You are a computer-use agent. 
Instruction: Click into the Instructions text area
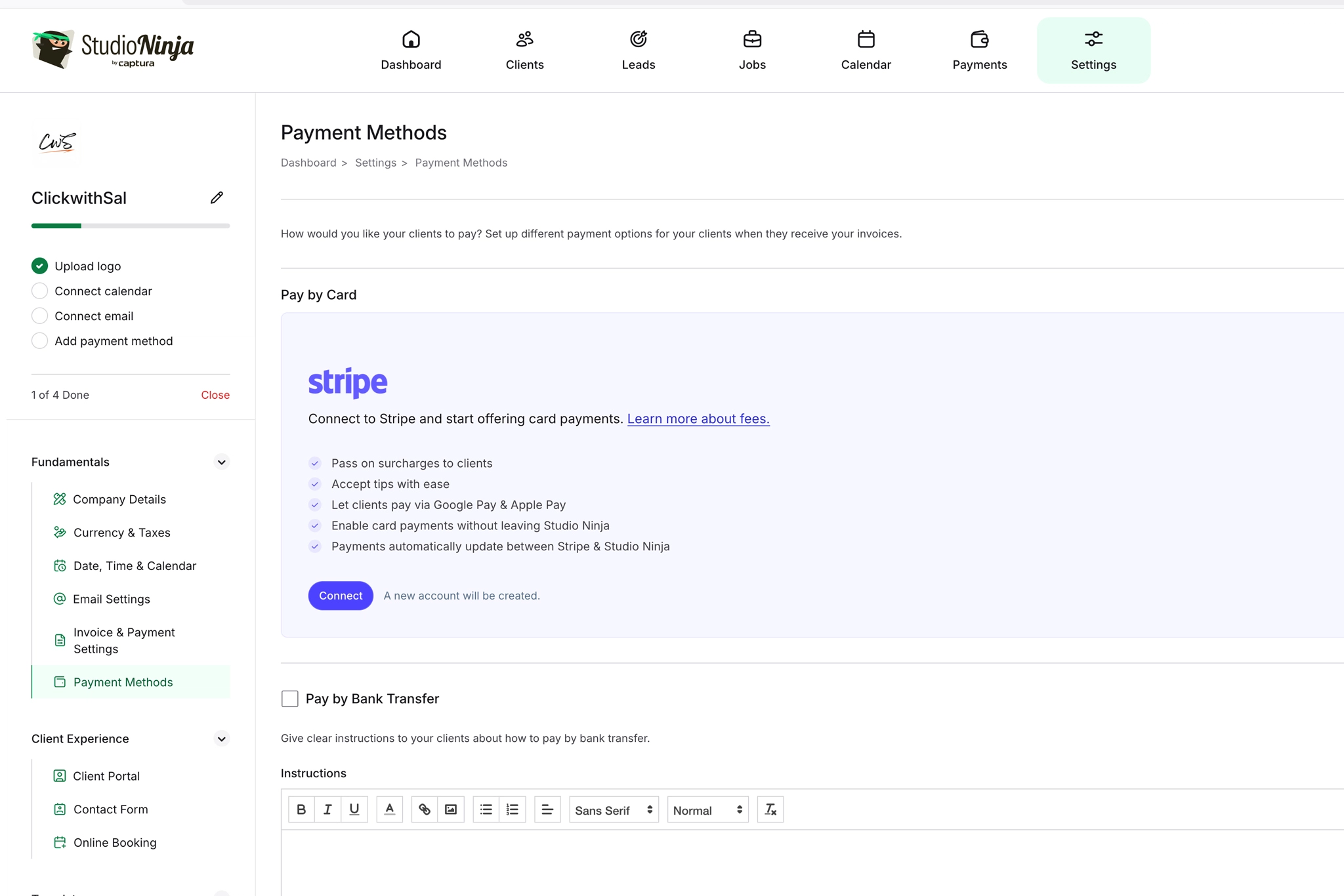812,863
